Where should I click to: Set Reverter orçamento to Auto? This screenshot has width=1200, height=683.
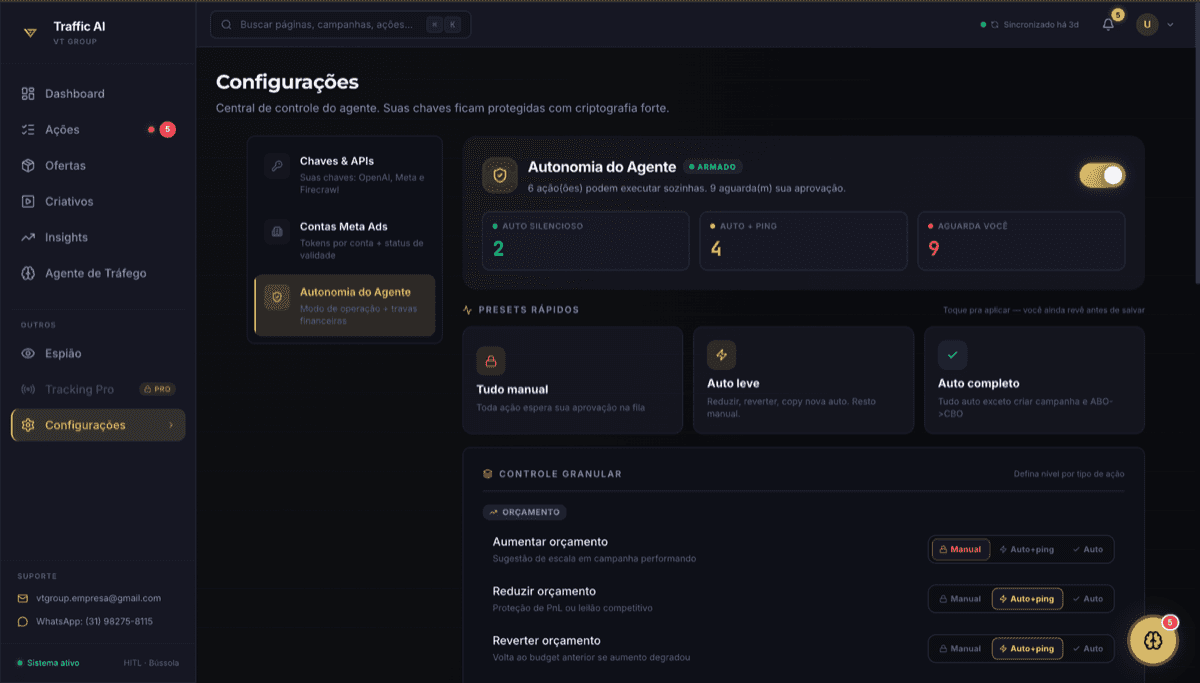pyautogui.click(x=1088, y=649)
